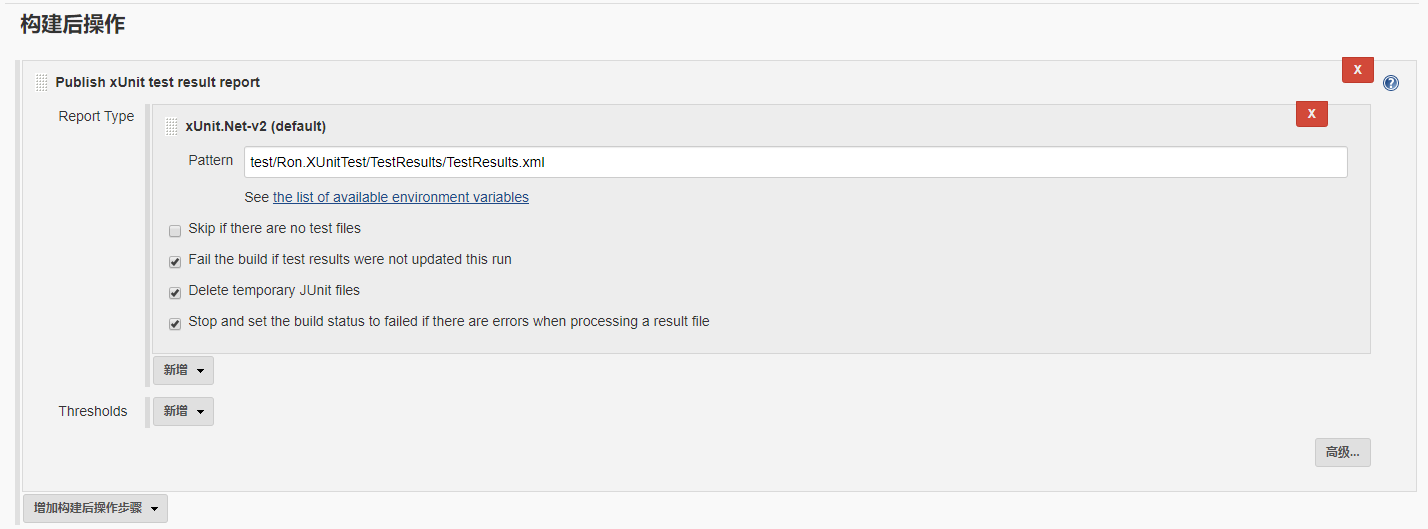Viewport: 1428px width, 529px height.
Task: Click the 构建后操作 section heading
Action: click(72, 25)
